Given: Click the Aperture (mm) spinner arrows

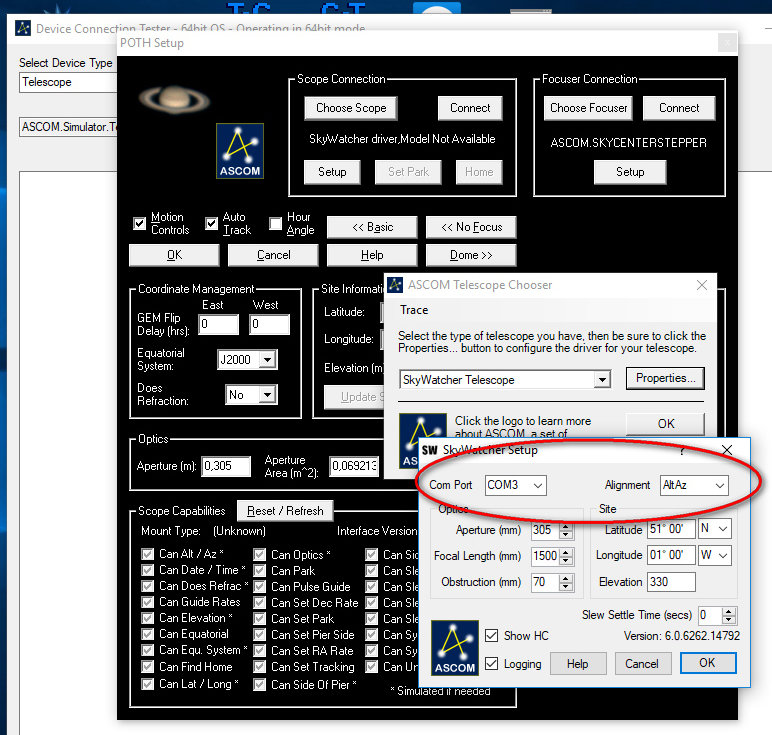Looking at the screenshot, I should [566, 530].
